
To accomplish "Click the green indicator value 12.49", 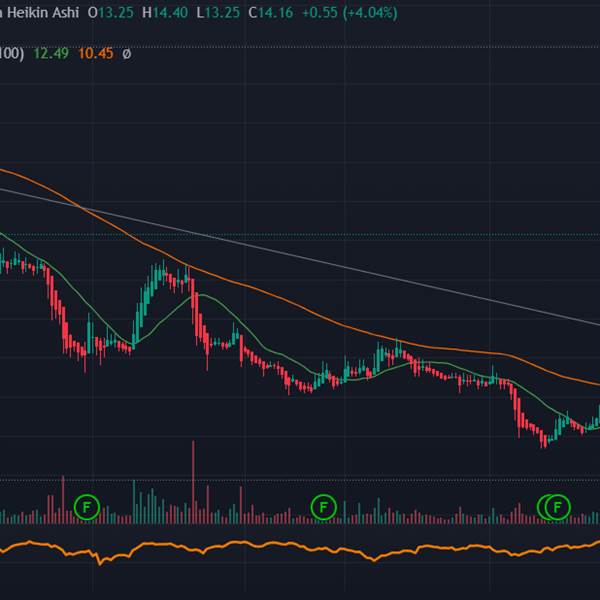I will point(51,53).
